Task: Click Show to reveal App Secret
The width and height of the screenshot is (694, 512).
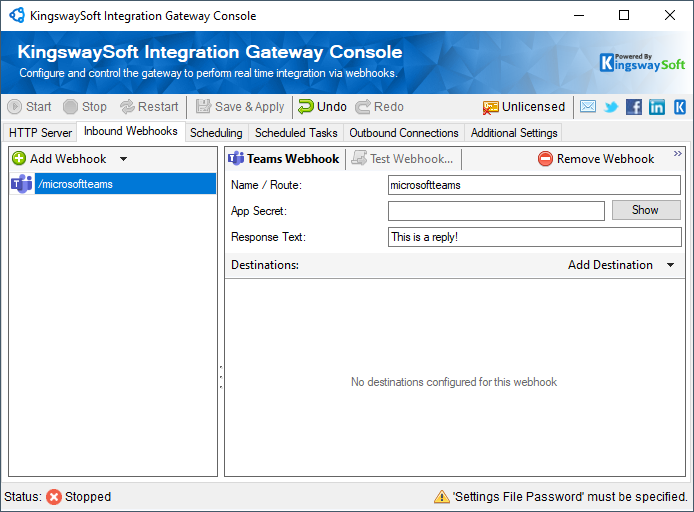Action: pyautogui.click(x=646, y=210)
